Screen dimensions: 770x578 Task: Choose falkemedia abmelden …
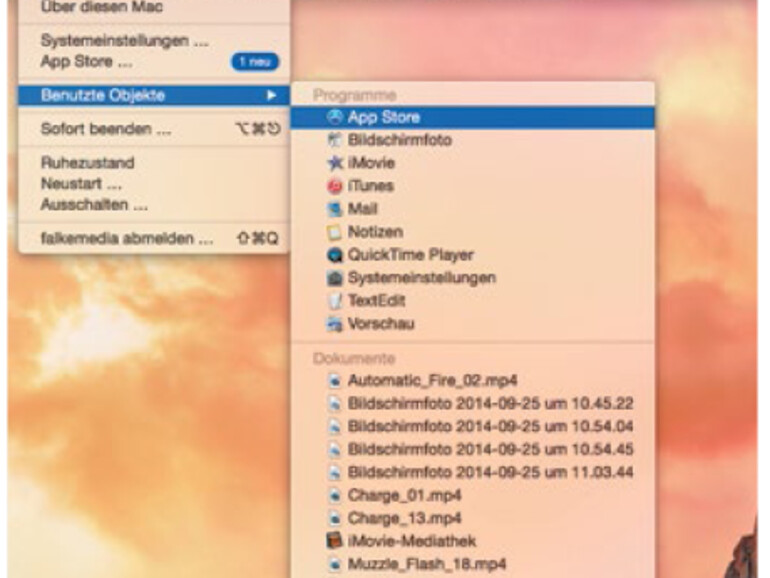(x=154, y=239)
